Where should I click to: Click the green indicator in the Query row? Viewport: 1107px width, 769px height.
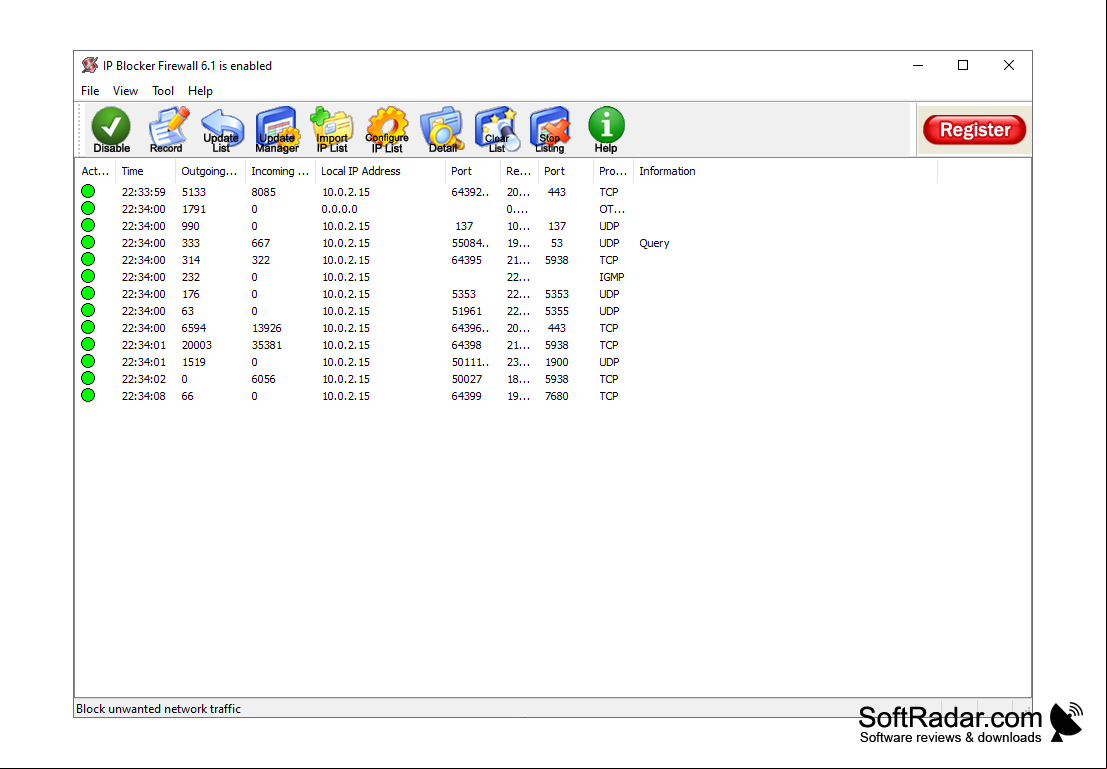88,242
